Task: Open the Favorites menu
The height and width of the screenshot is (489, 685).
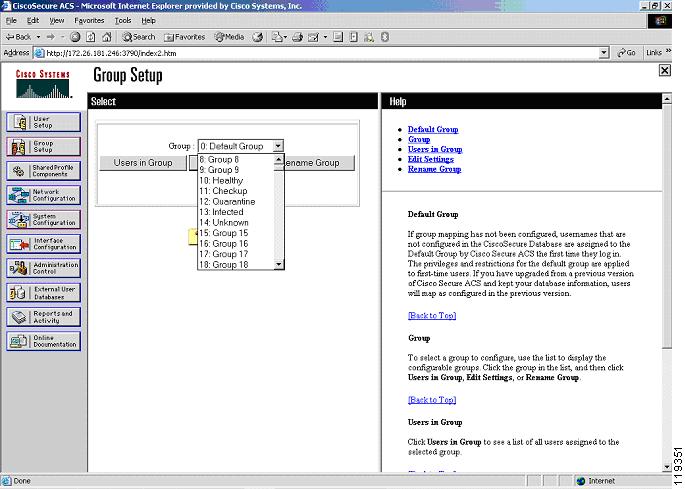Action: click(x=89, y=21)
